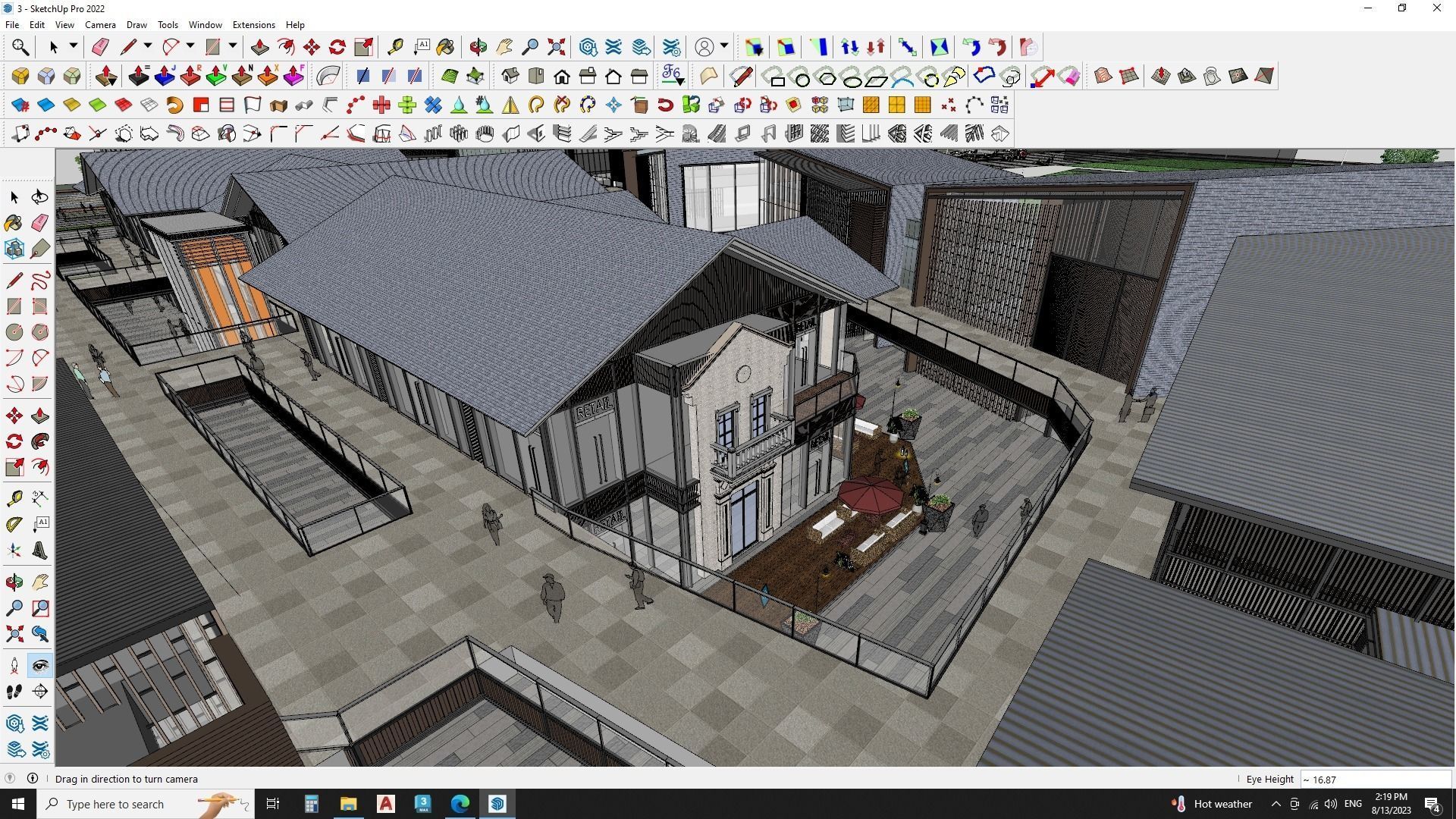The height and width of the screenshot is (819, 1456).
Task: Click the house Iso view icon
Action: coord(510,76)
